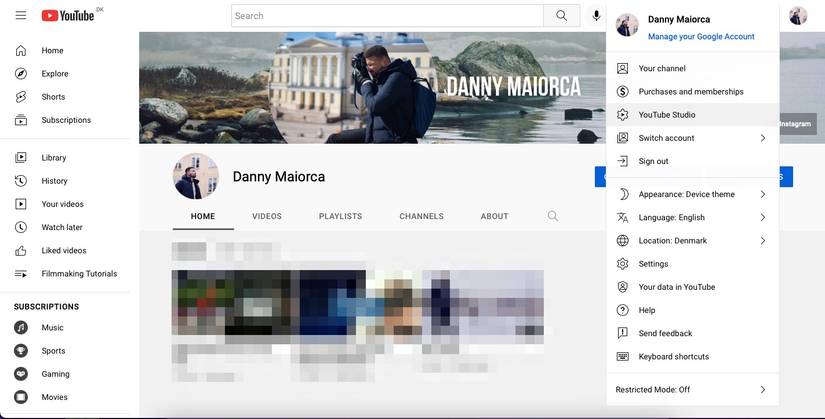The width and height of the screenshot is (825, 419).
Task: Open the Music subscription
Action: click(x=65, y=327)
